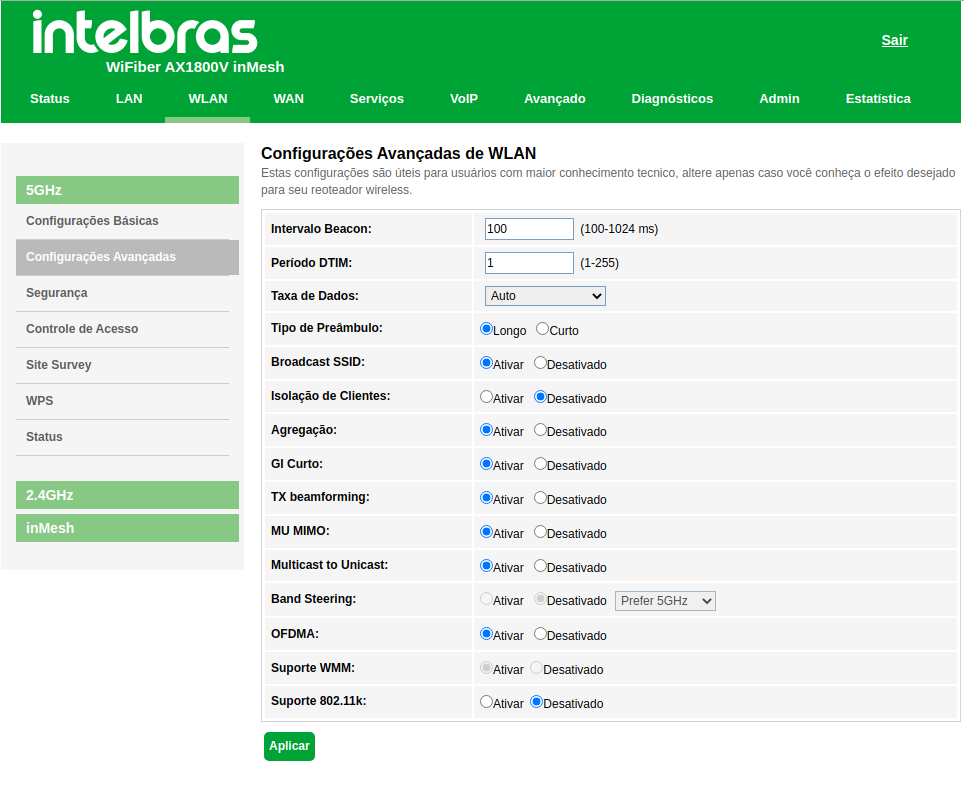The image size is (964, 786).
Task: Open the LAN tab
Action: [129, 98]
